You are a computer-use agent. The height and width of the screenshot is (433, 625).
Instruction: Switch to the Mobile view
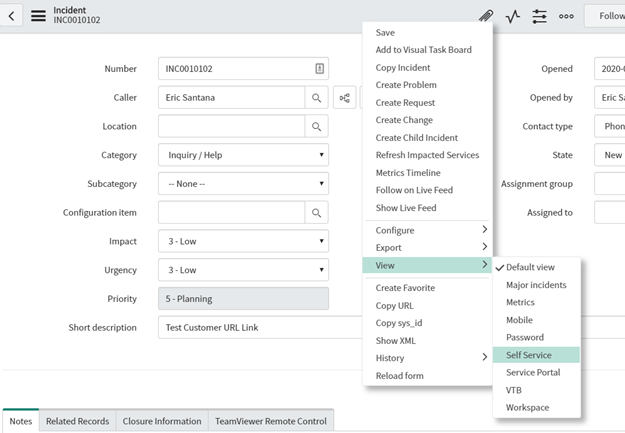tap(537, 320)
